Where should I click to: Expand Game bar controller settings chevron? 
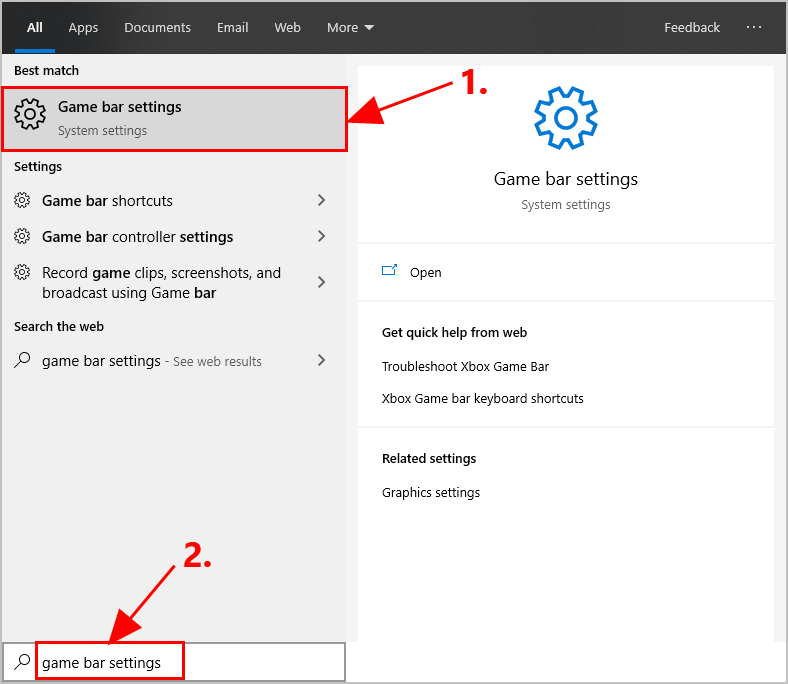322,236
